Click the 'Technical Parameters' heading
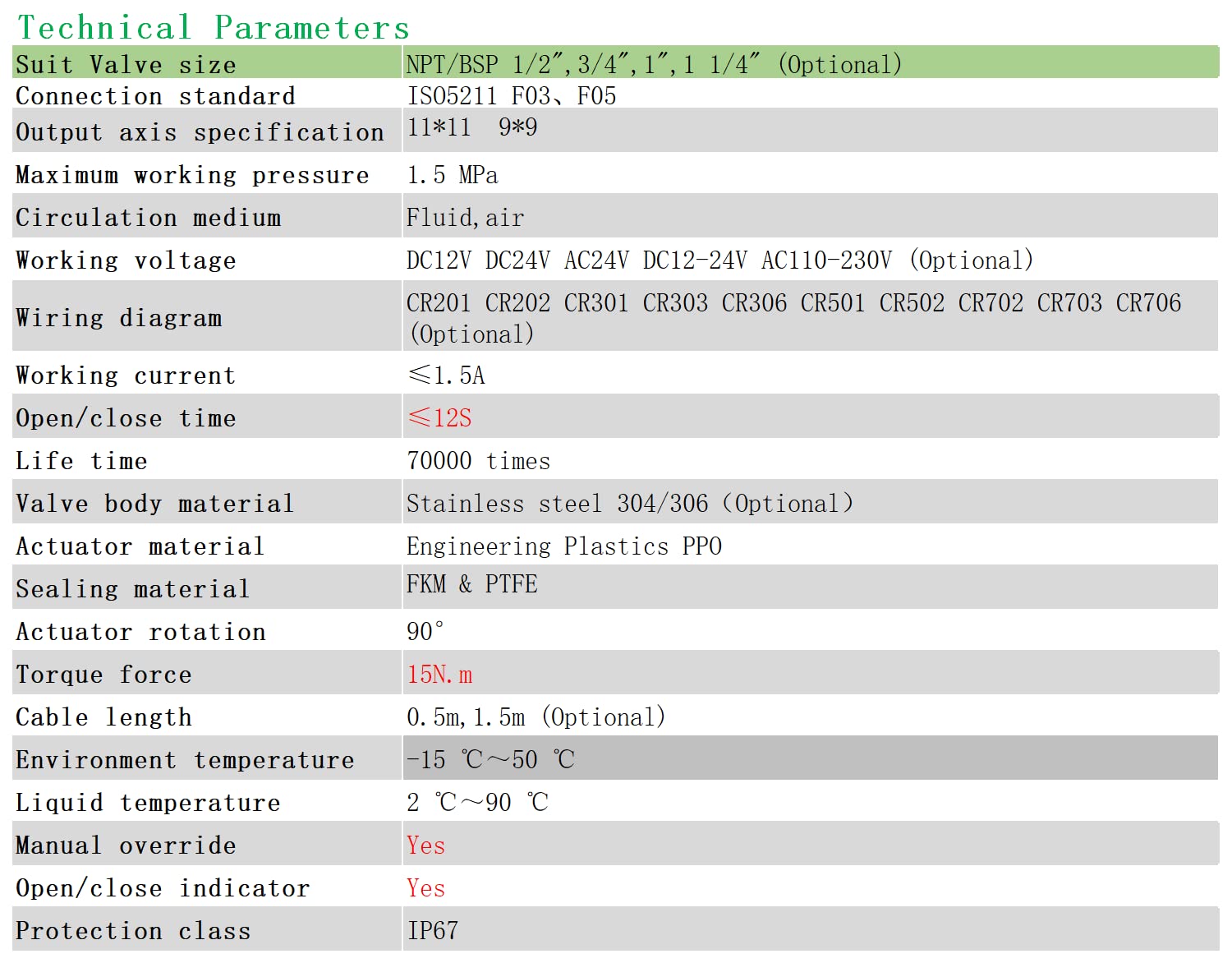The image size is (1232, 963). 214,28
